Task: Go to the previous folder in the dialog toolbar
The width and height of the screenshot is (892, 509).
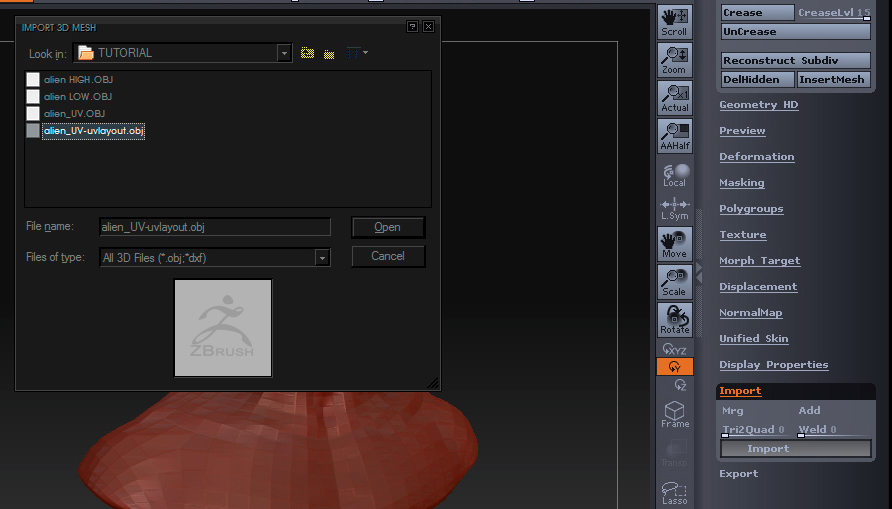Action: 307,53
